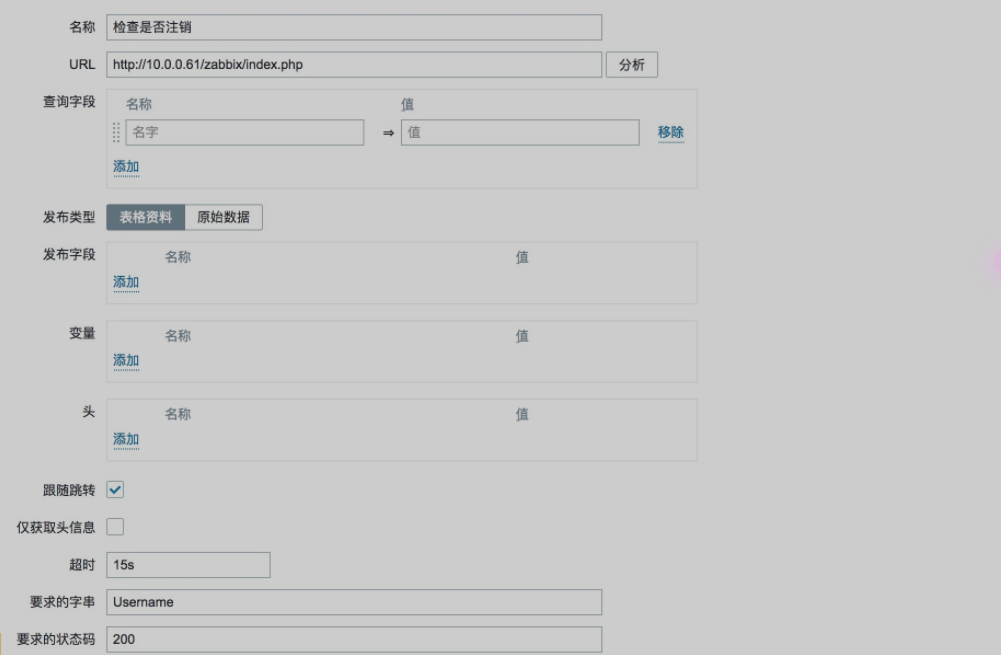Click the 超时 field showing 15s
1001x655 pixels.
point(188,565)
